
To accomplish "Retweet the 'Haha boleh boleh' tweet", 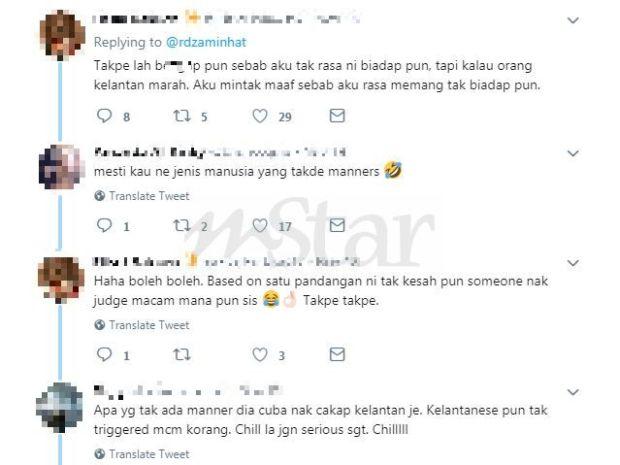I will (182, 355).
